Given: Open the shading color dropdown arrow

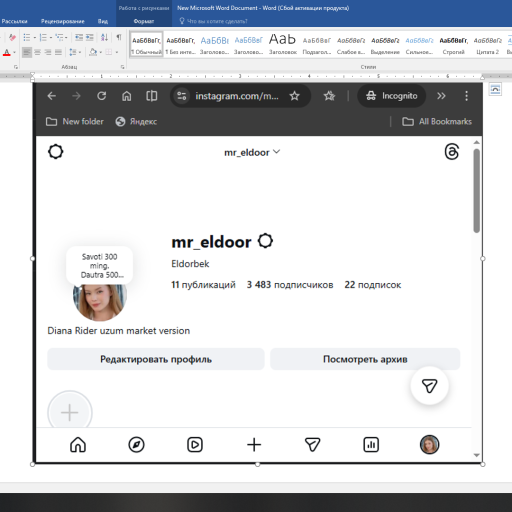Looking at the screenshot, I should [101, 52].
